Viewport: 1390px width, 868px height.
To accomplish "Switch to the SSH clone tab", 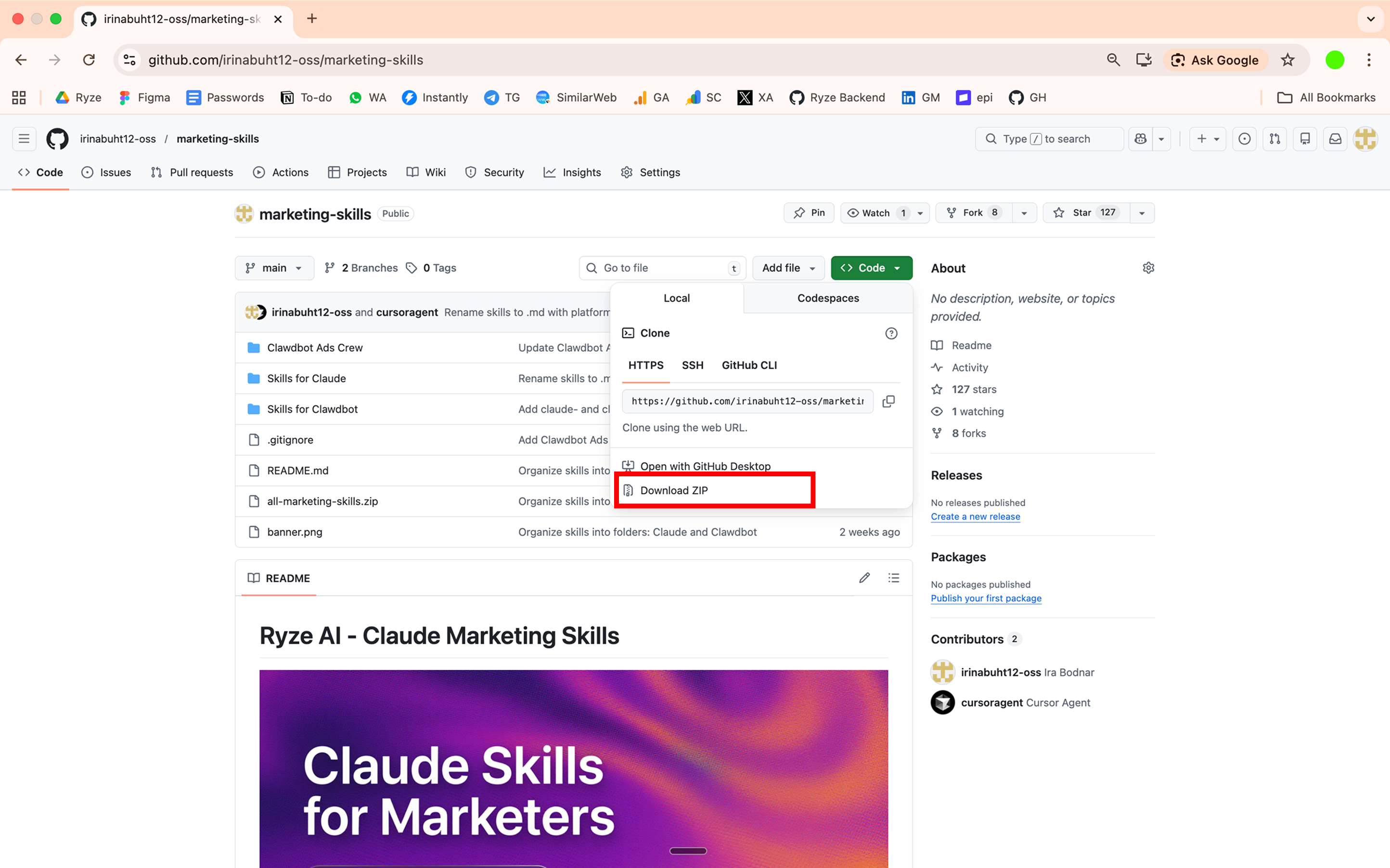I will 693,365.
